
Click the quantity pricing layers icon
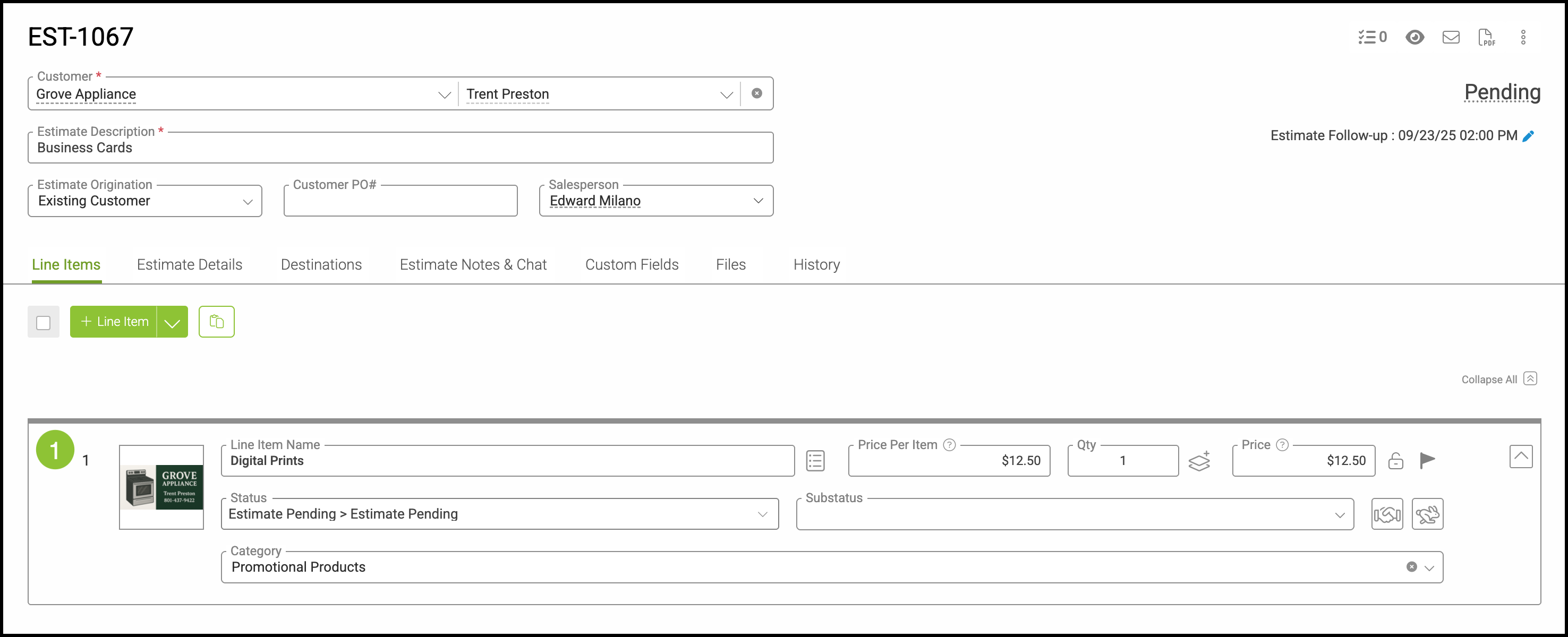click(1199, 461)
